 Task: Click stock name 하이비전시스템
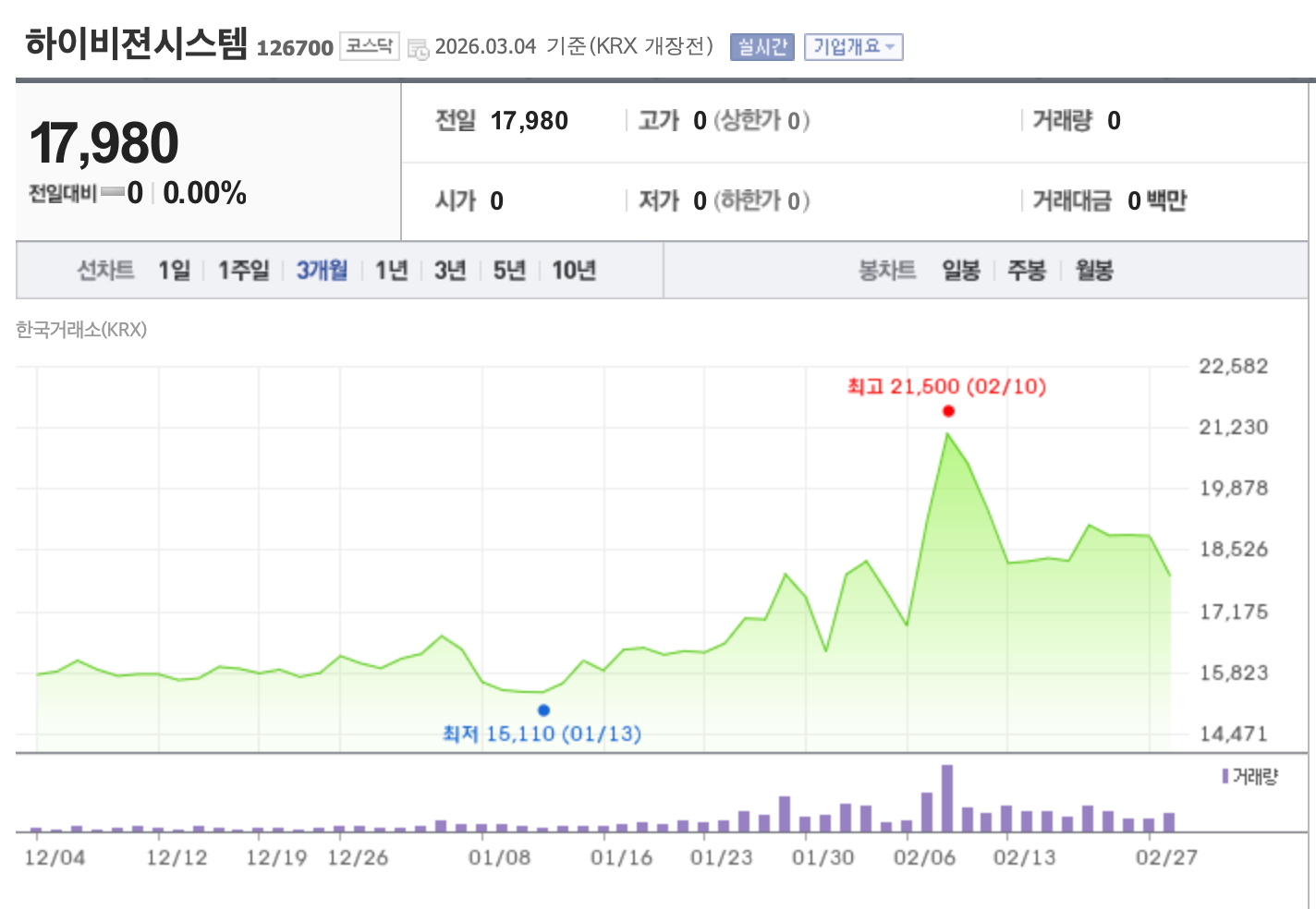[137, 43]
